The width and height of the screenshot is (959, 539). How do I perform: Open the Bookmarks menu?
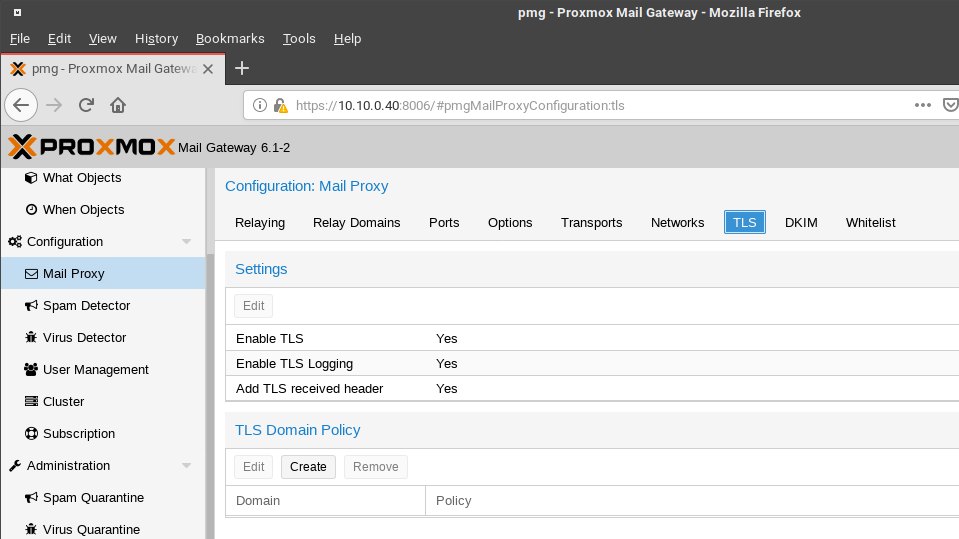pyautogui.click(x=230, y=39)
